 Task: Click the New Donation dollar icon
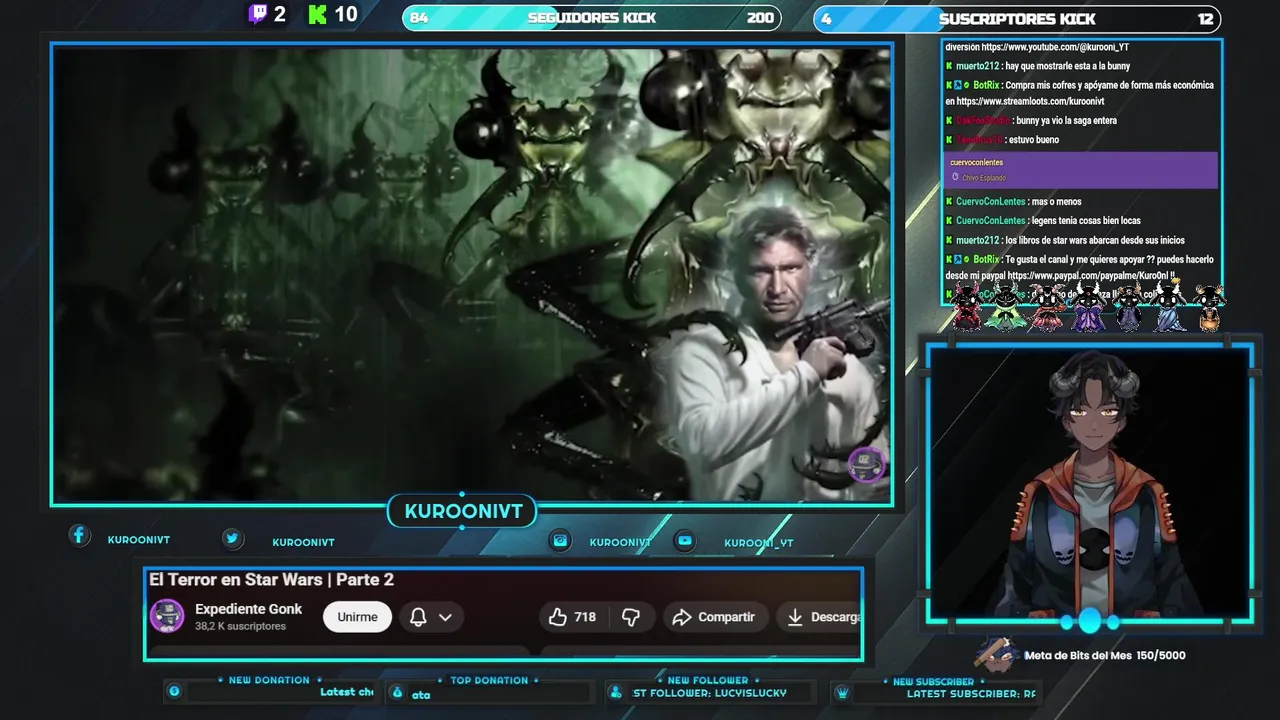174,691
